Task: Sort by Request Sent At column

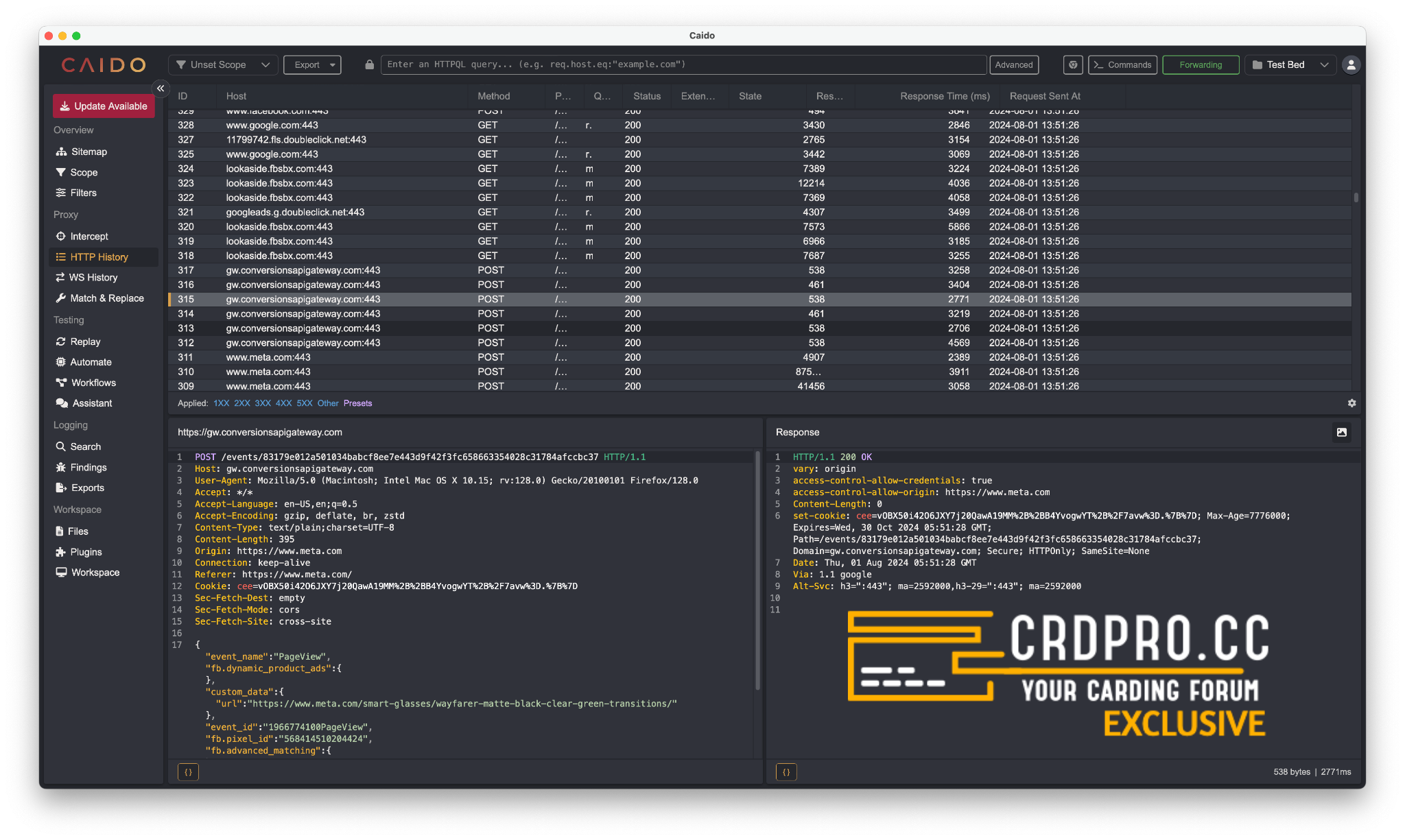Action: coord(1044,96)
